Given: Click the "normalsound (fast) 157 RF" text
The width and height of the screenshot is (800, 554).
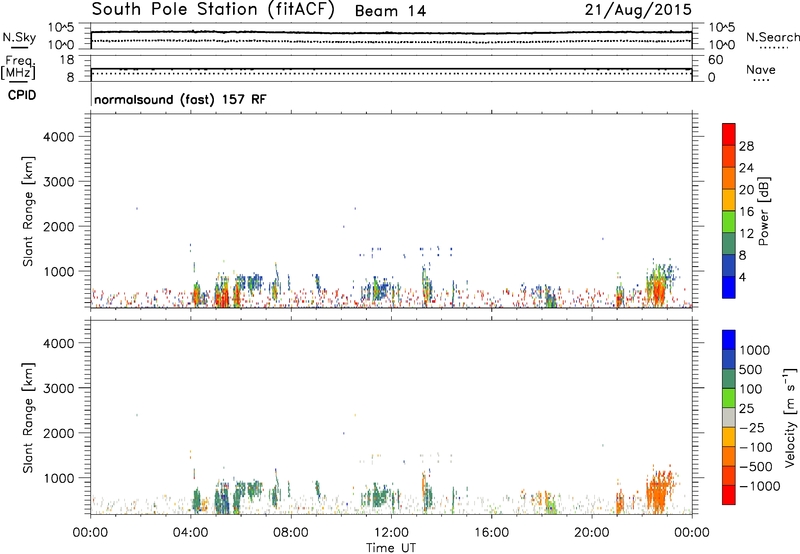Looking at the screenshot, I should 180,99.
